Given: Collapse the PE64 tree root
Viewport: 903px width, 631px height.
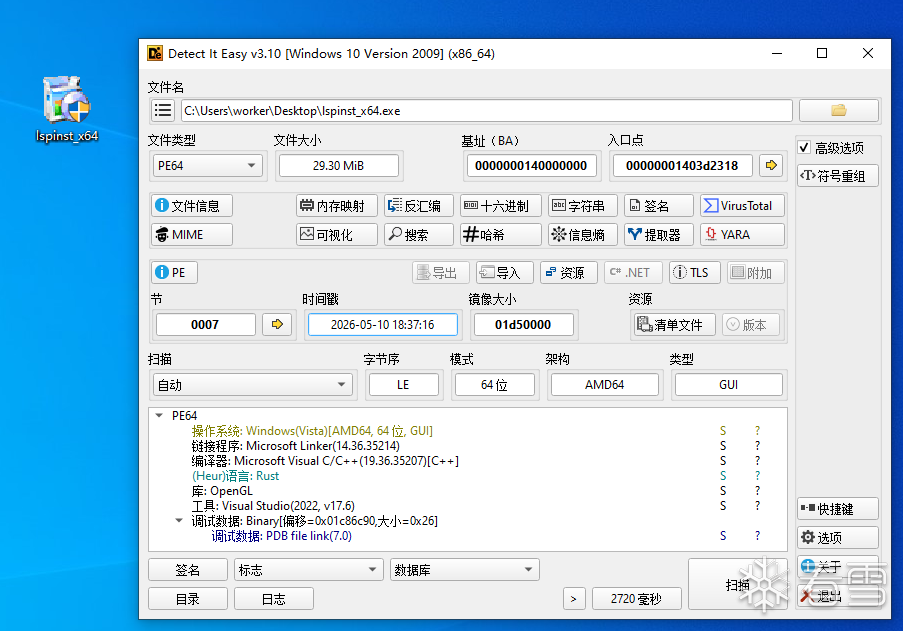Looking at the screenshot, I should (x=159, y=415).
